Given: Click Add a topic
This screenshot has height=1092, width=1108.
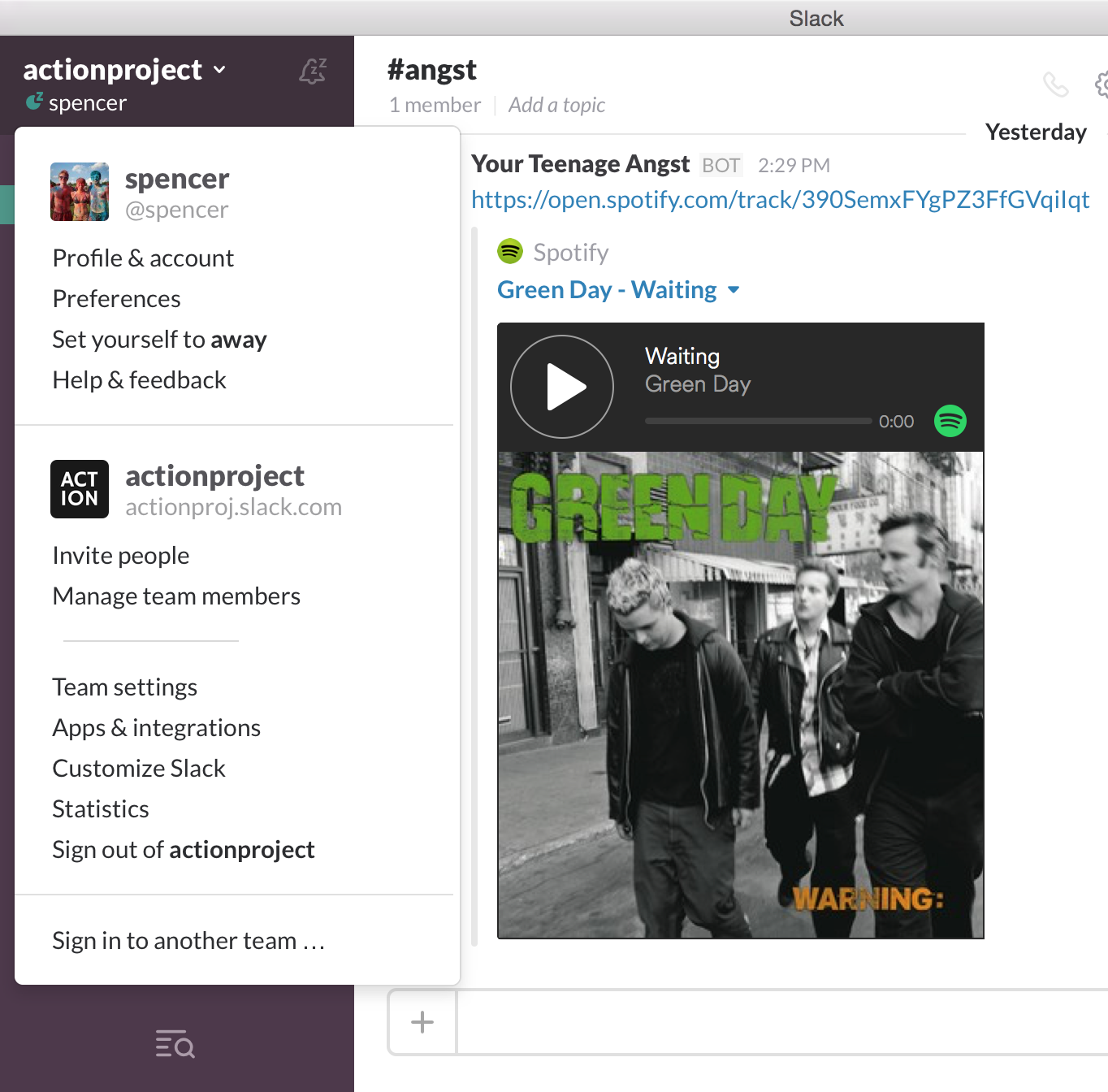Looking at the screenshot, I should pos(556,105).
